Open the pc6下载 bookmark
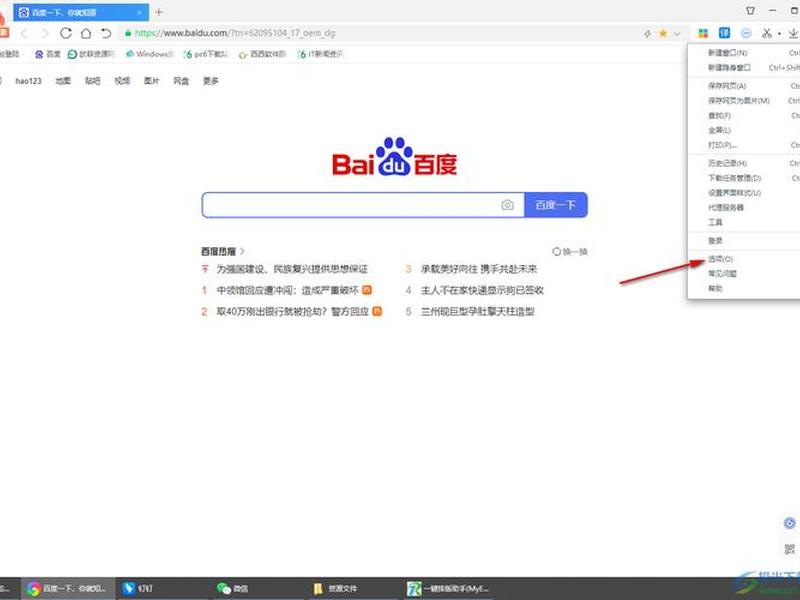 206,54
